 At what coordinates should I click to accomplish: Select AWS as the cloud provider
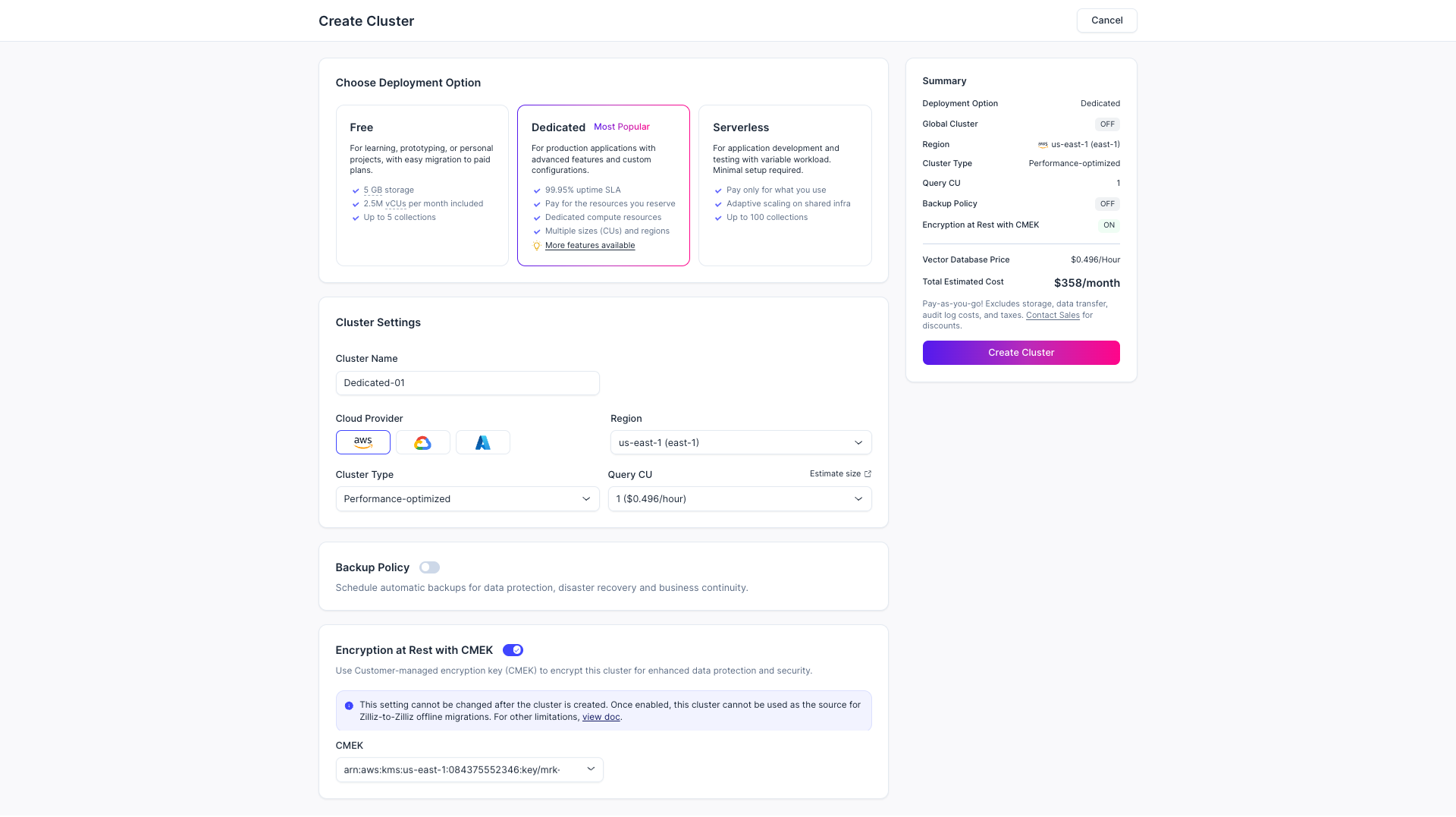(x=362, y=442)
